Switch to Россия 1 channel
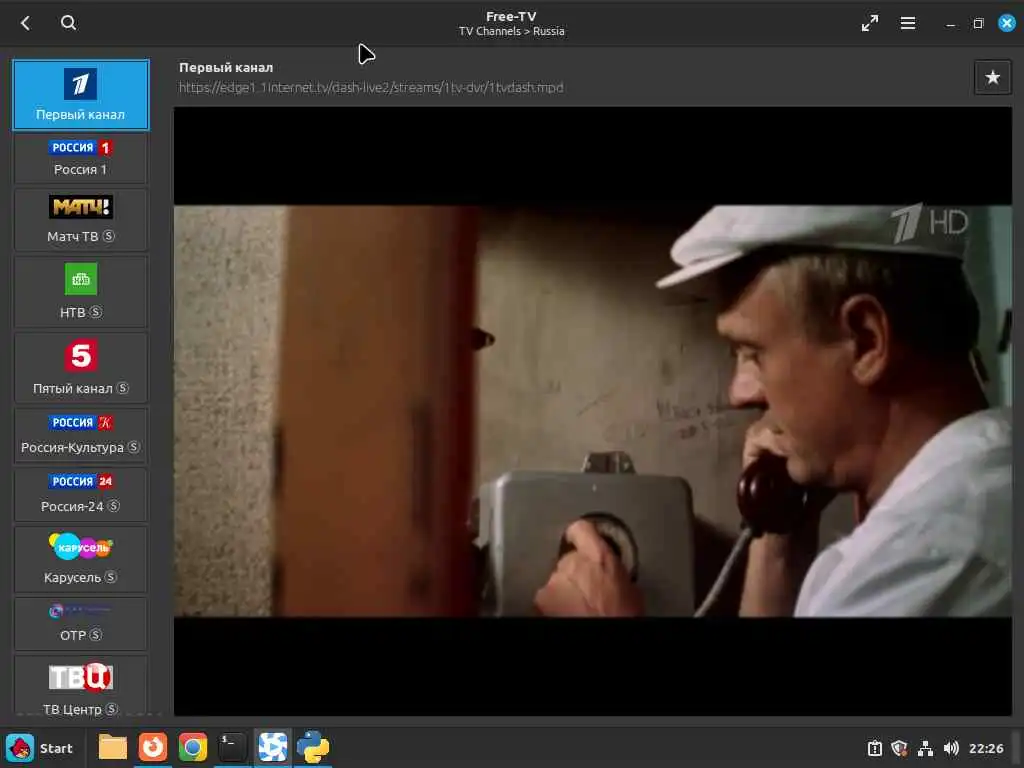The width and height of the screenshot is (1024, 768). tap(81, 158)
